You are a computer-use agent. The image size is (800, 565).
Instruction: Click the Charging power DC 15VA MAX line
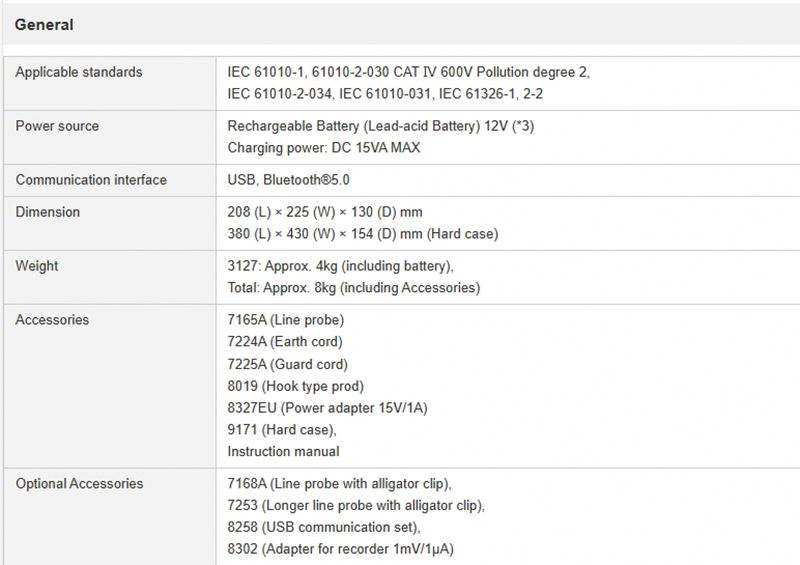324,148
